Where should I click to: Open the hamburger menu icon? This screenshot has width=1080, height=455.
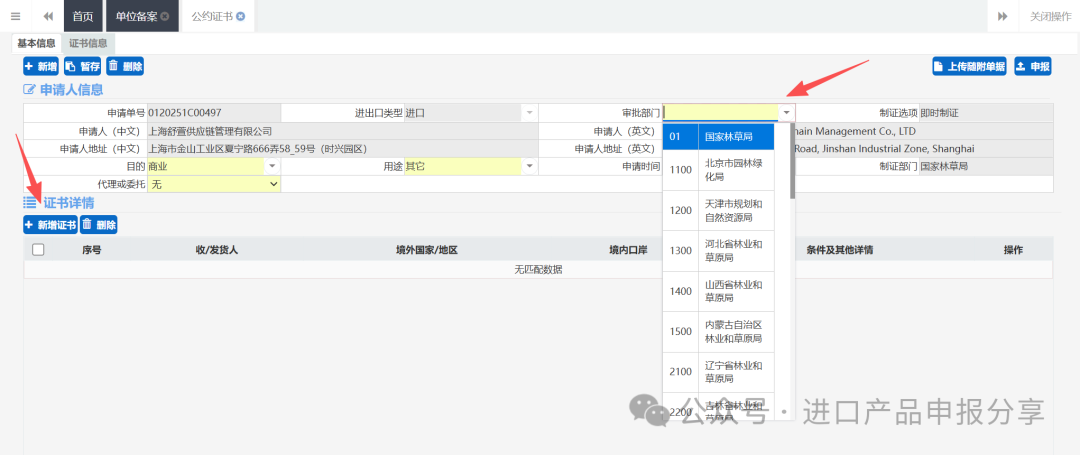pyautogui.click(x=15, y=16)
